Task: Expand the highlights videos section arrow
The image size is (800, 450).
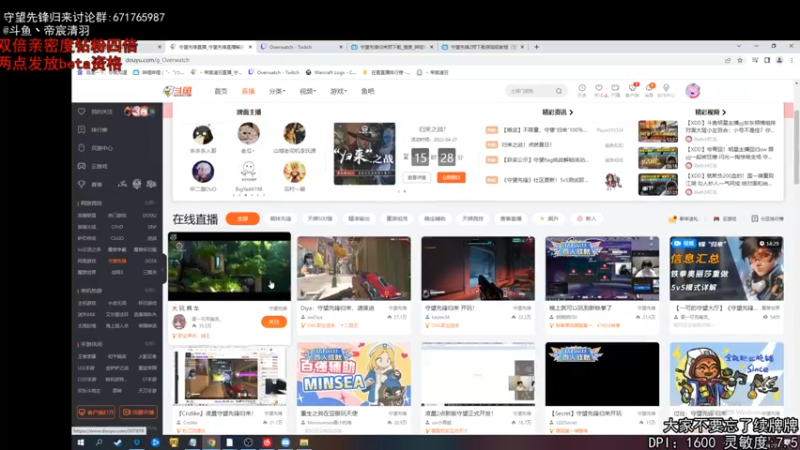Action: click(x=724, y=112)
